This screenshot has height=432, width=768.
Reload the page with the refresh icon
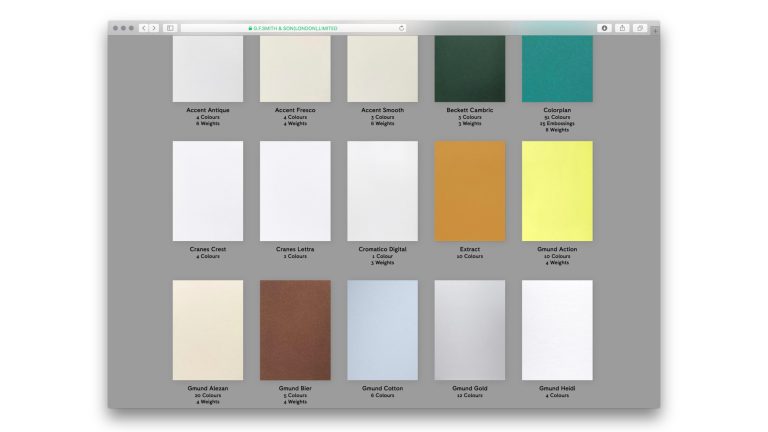click(x=402, y=28)
